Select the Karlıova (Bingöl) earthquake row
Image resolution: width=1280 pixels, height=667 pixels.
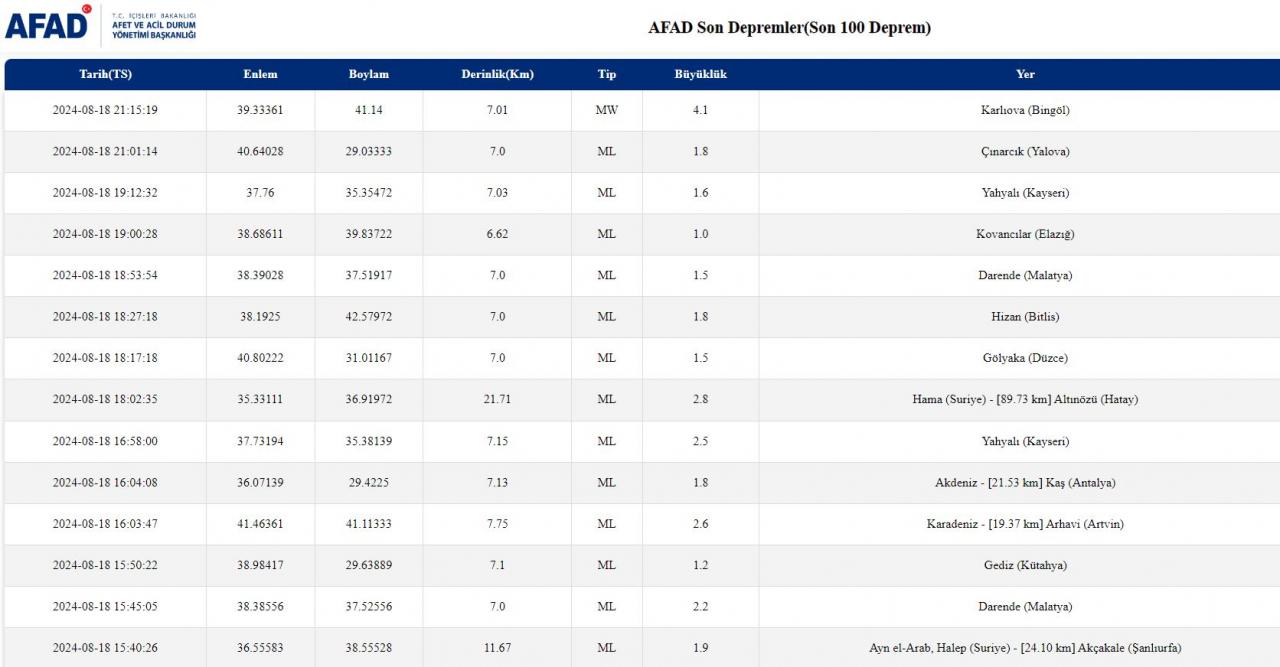click(x=642, y=110)
